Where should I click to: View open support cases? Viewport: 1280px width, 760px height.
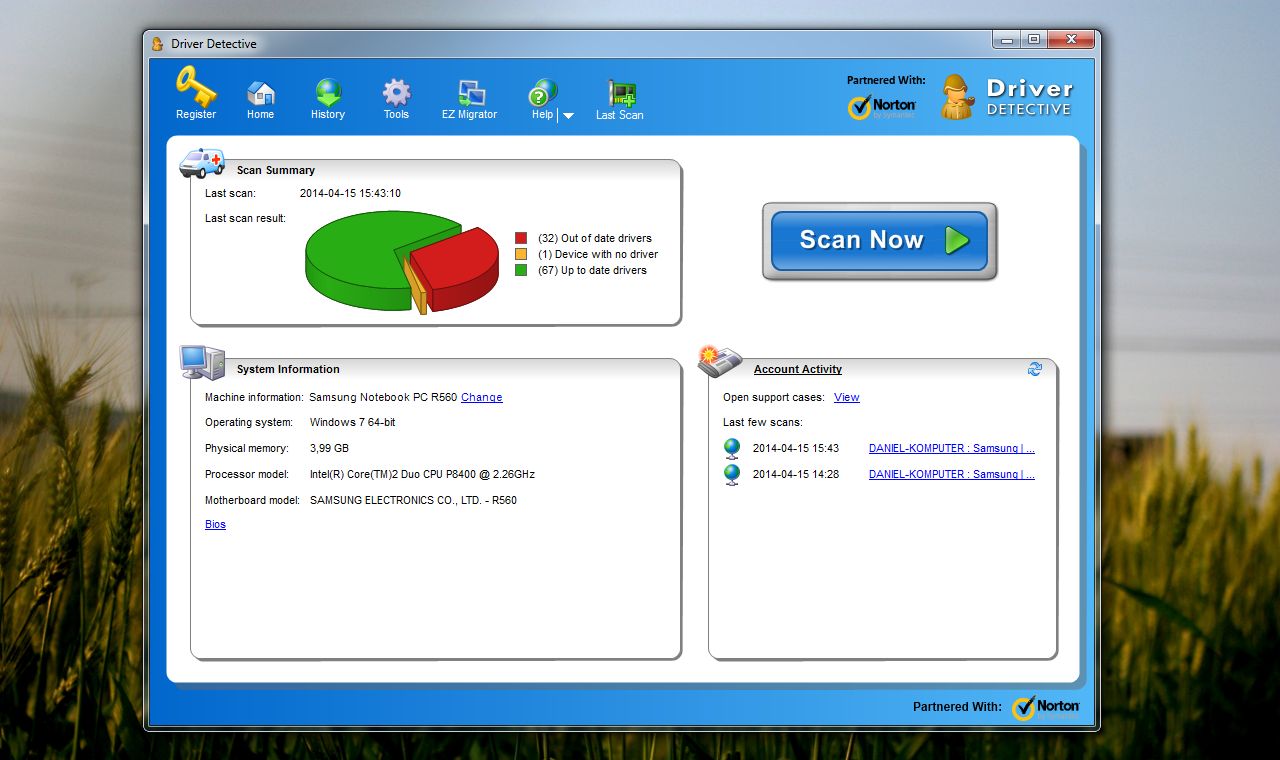tap(846, 397)
